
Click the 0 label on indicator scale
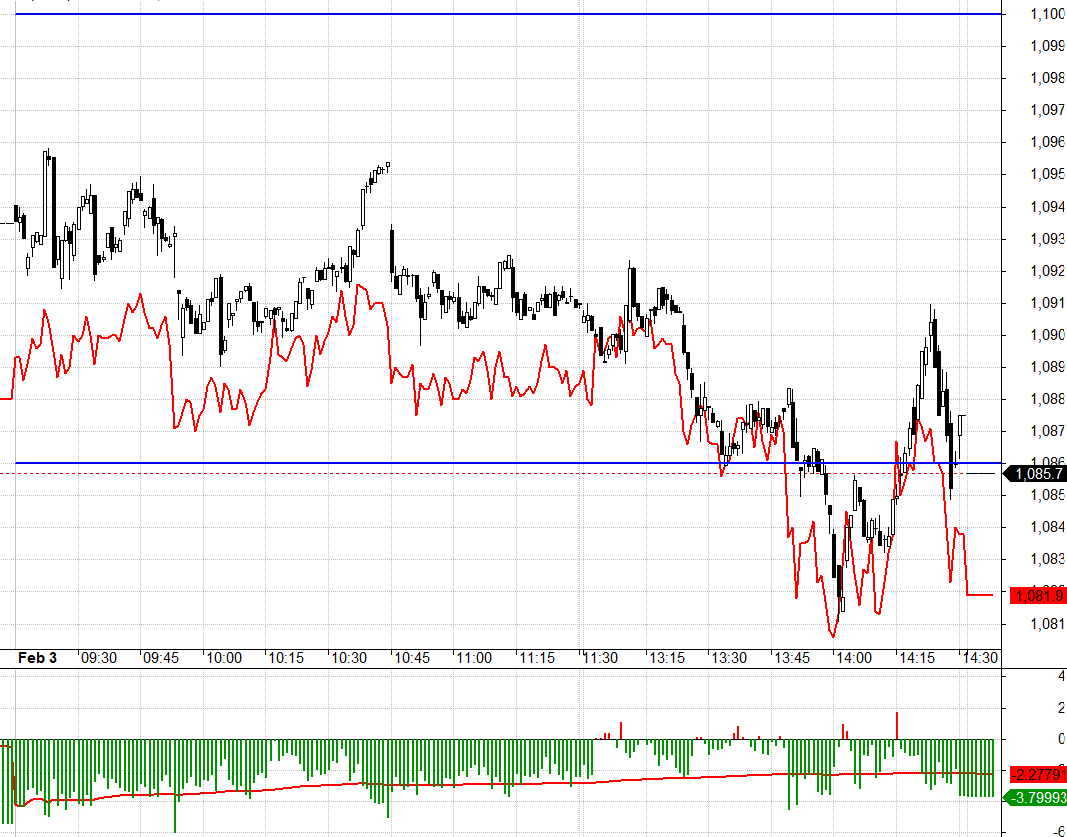point(1062,738)
